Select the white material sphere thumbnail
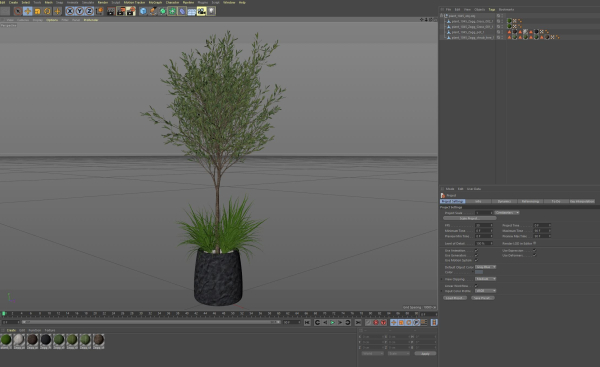Viewport: 600px width, 367px height. point(19,340)
